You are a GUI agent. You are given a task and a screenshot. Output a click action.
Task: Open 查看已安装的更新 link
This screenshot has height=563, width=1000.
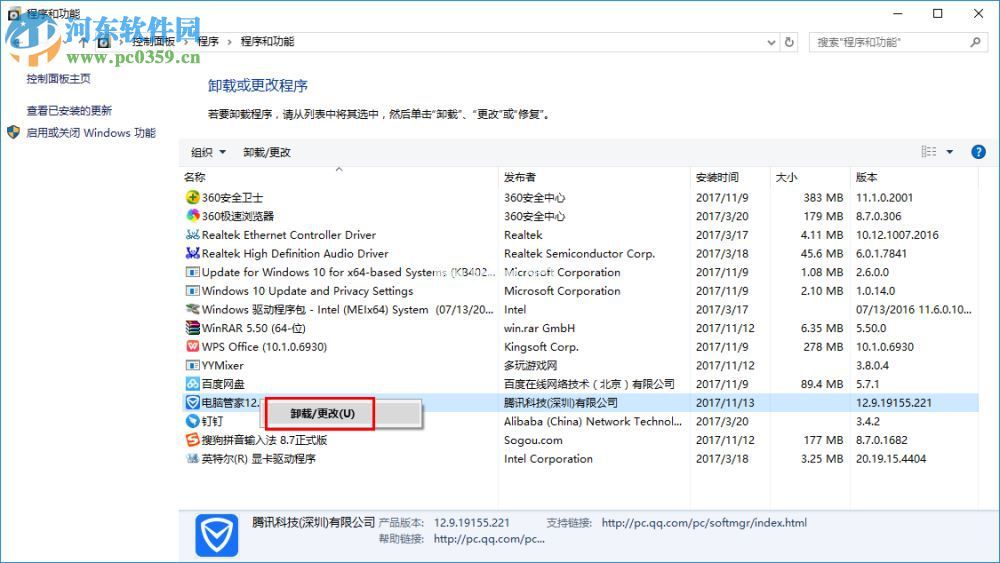(x=69, y=110)
